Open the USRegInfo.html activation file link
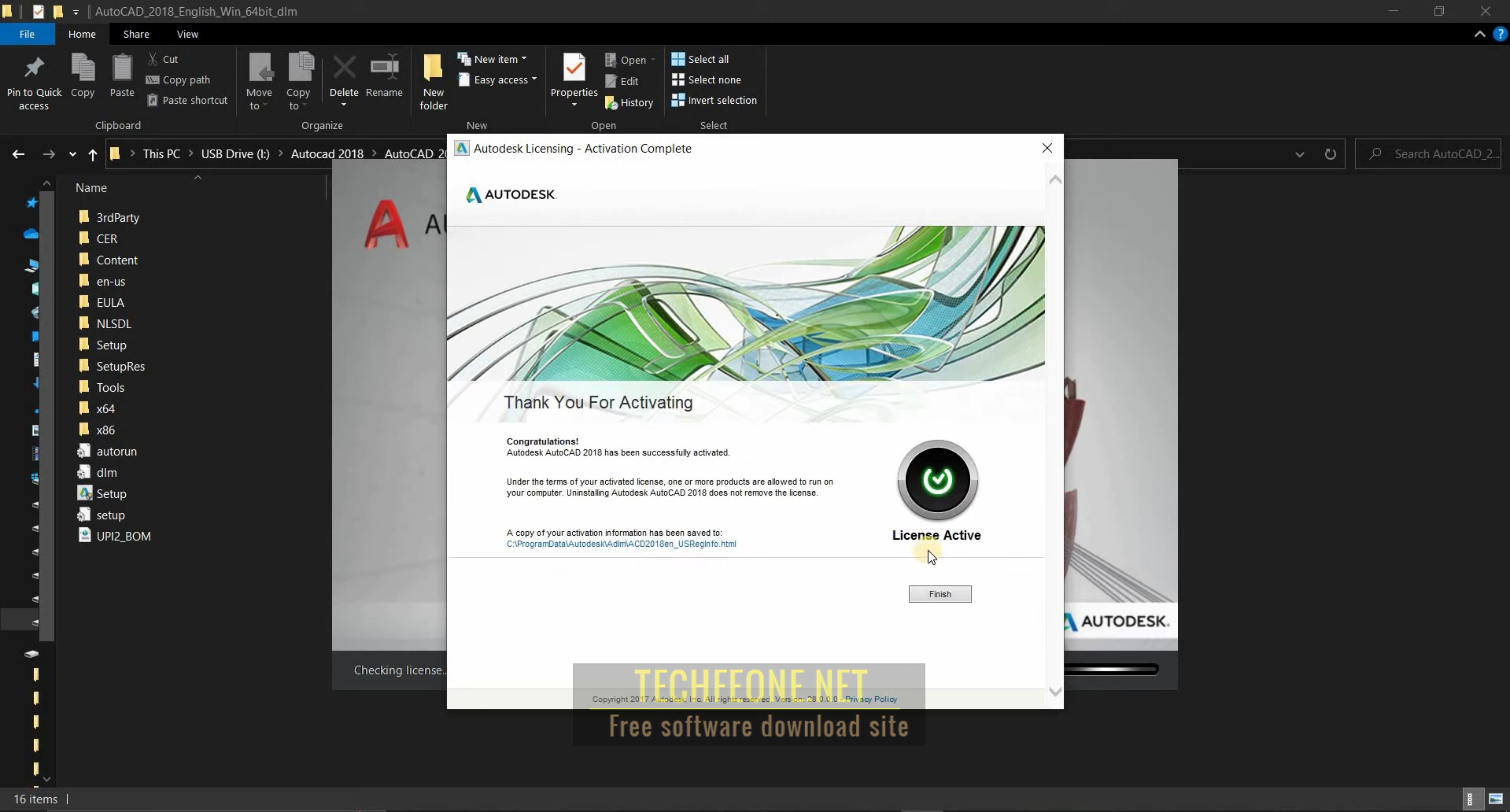This screenshot has width=1510, height=812. click(x=621, y=544)
